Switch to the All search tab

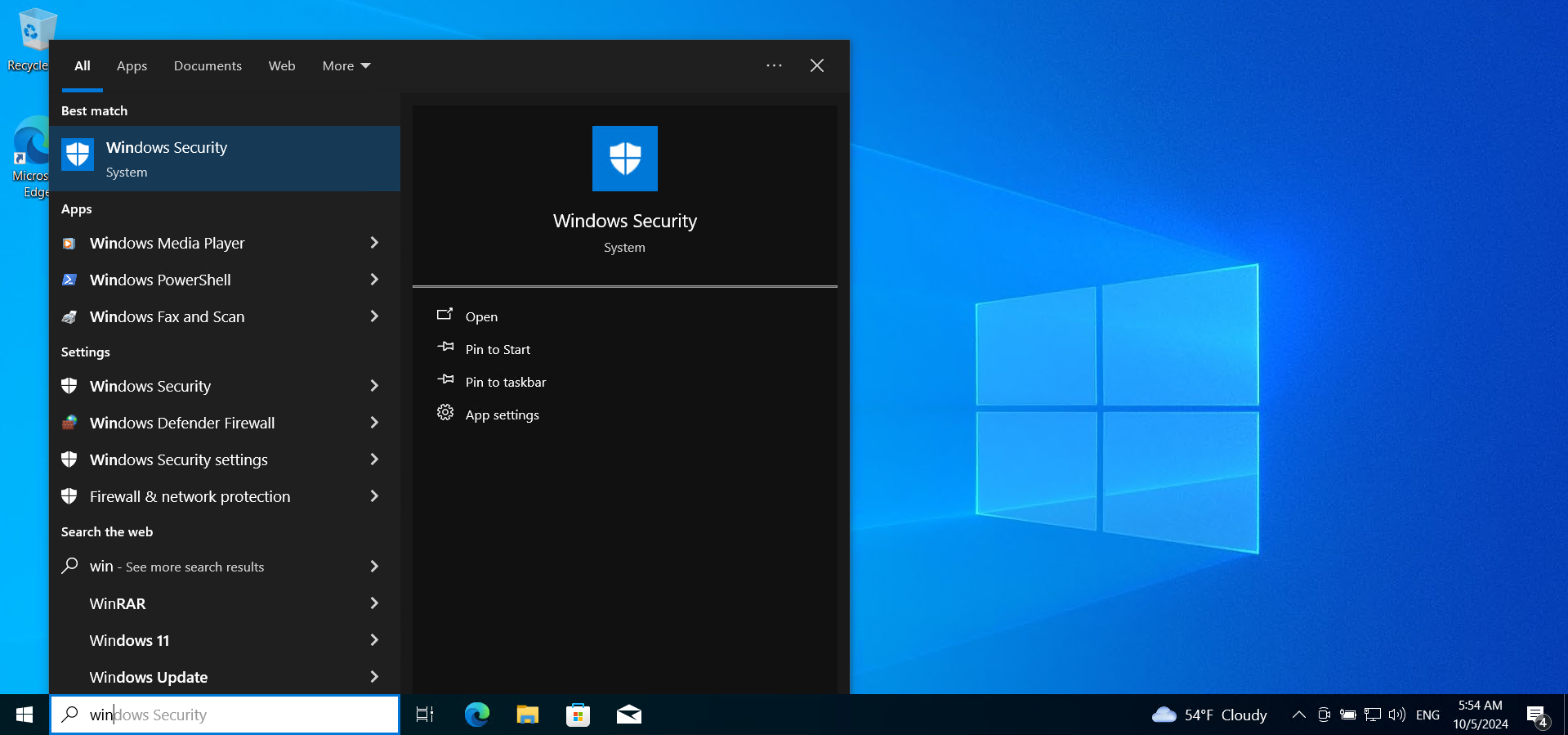click(83, 65)
